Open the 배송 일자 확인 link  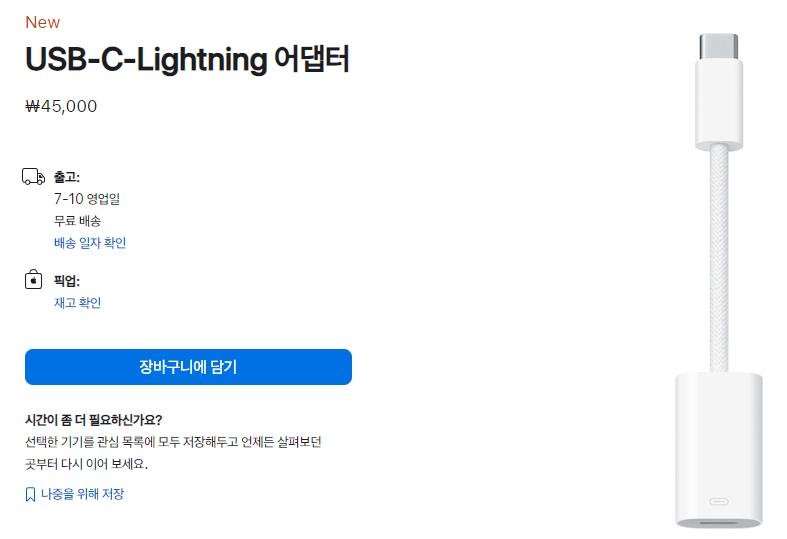[x=90, y=243]
